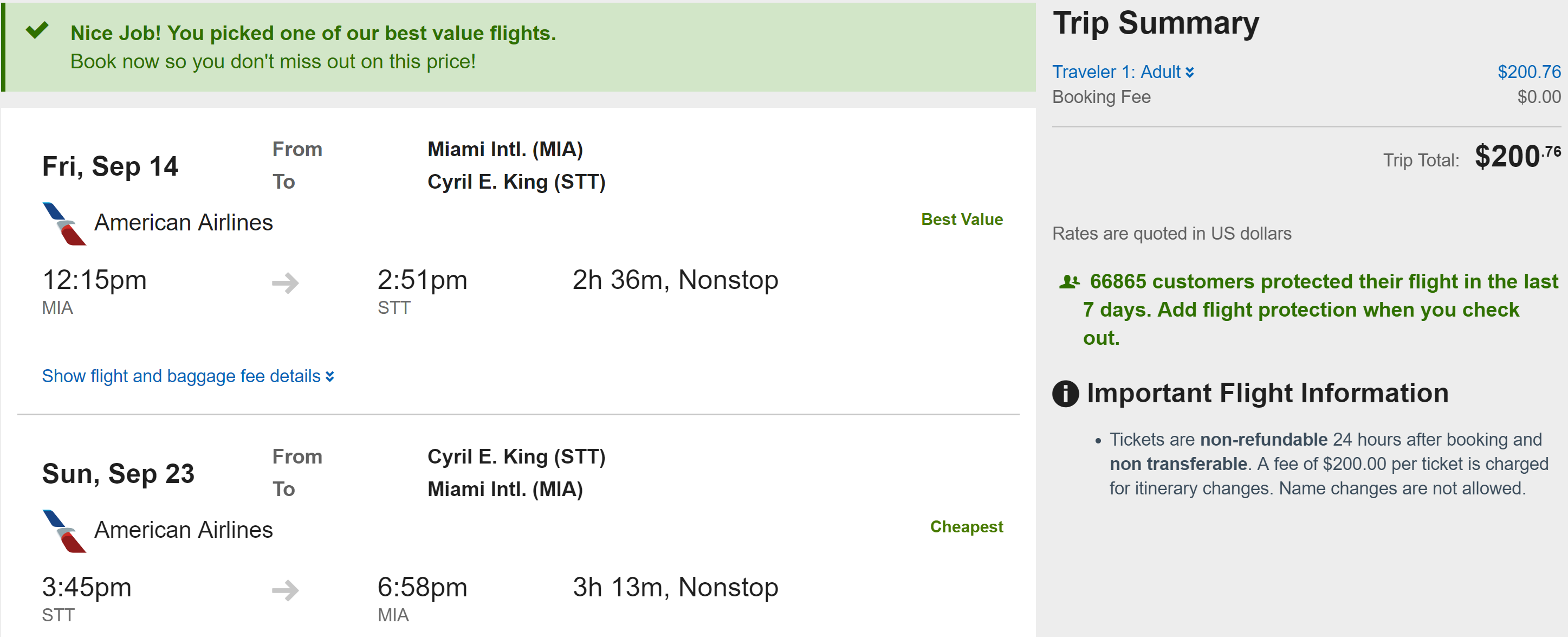
Task: Click American Airlines logo on Sep 14 flight
Action: tap(64, 223)
